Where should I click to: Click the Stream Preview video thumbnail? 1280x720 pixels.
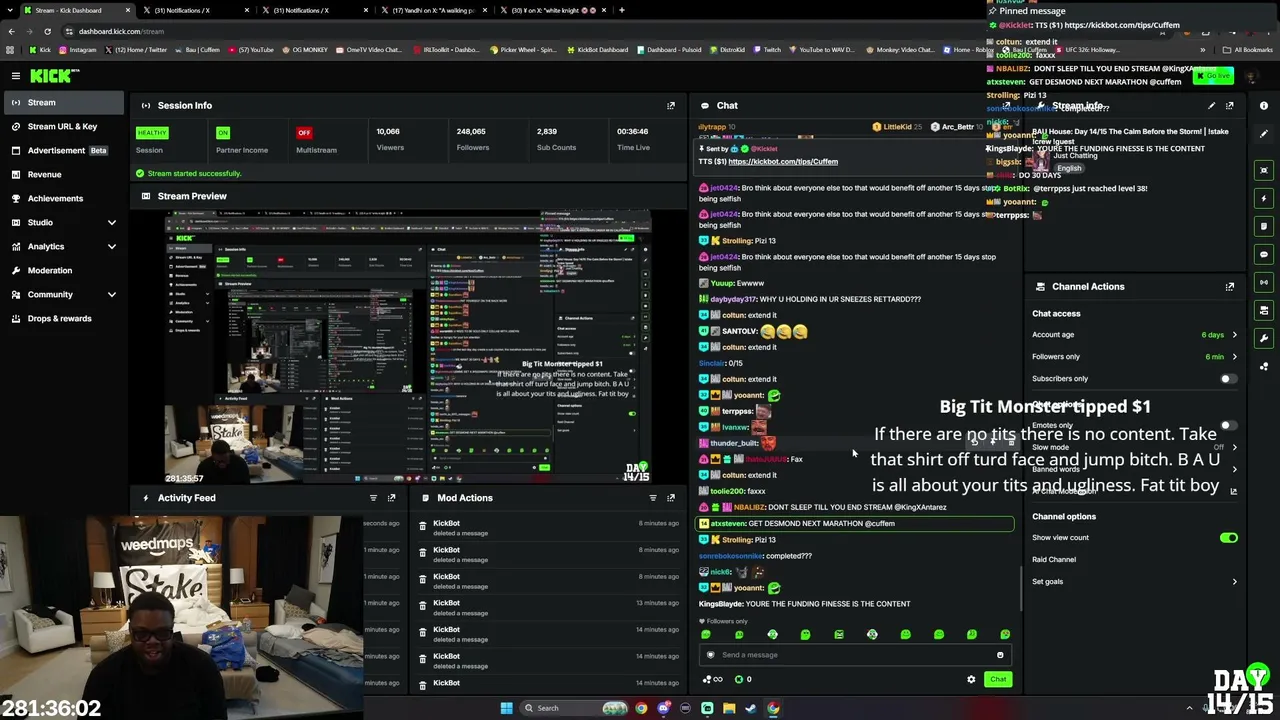408,346
